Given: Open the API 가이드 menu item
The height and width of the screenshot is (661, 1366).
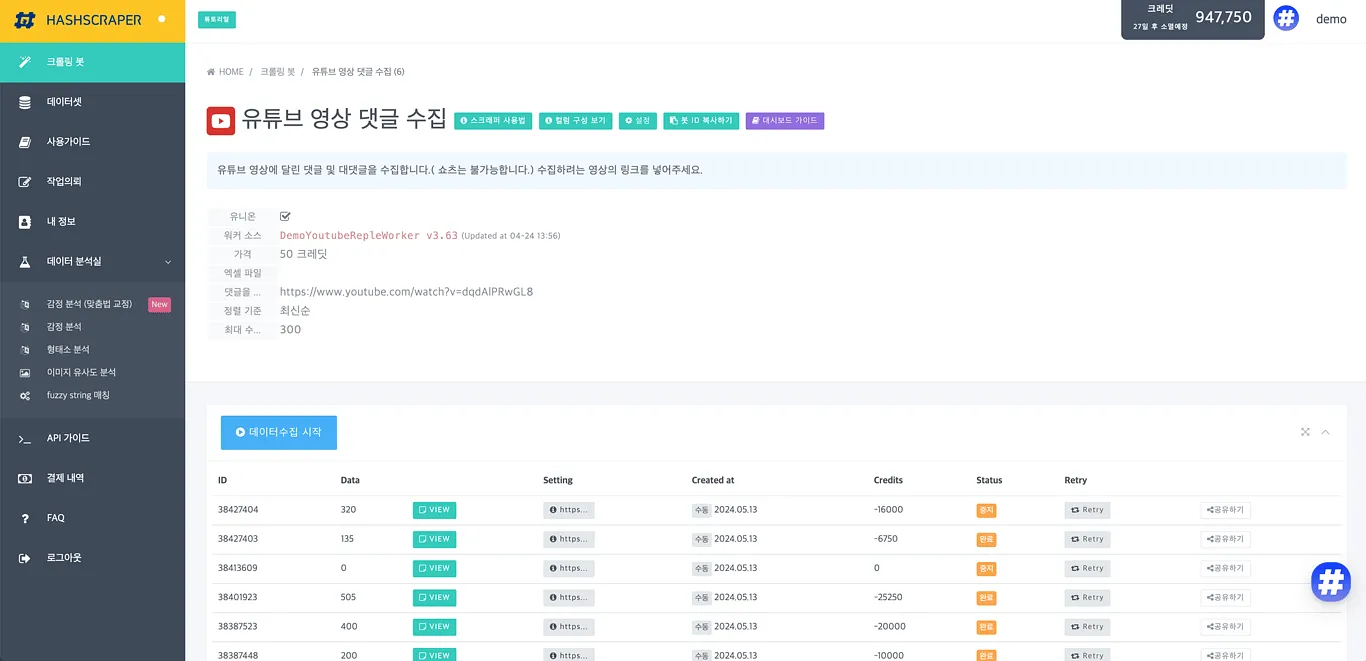Looking at the screenshot, I should click(x=68, y=438).
